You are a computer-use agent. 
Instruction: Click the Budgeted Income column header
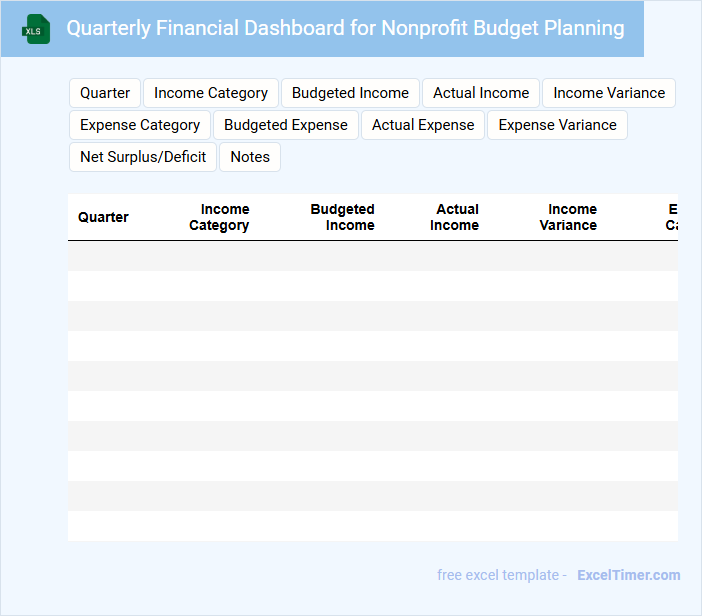[x=343, y=217]
